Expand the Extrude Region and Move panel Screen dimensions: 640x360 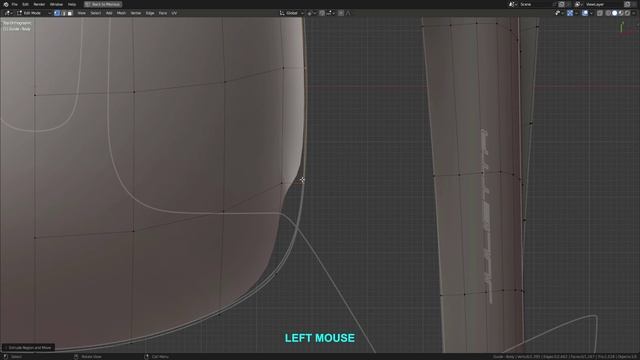29,348
